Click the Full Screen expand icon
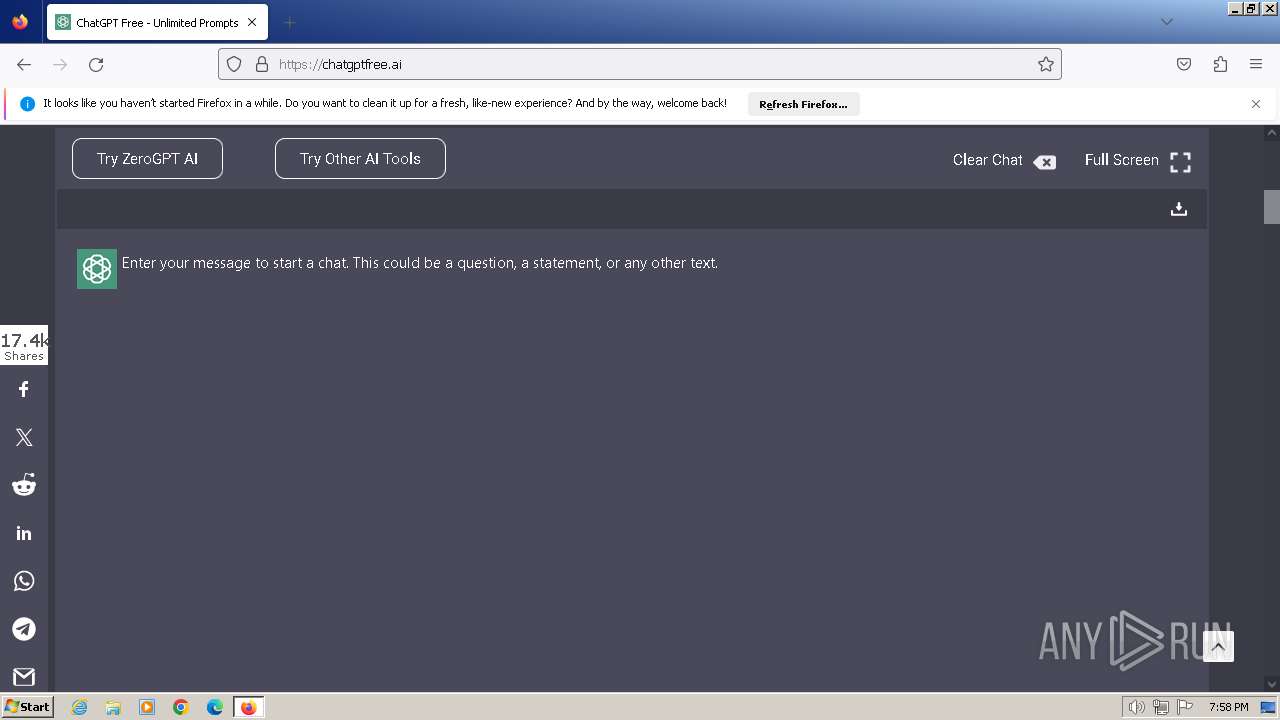The image size is (1280, 720). pyautogui.click(x=1181, y=162)
